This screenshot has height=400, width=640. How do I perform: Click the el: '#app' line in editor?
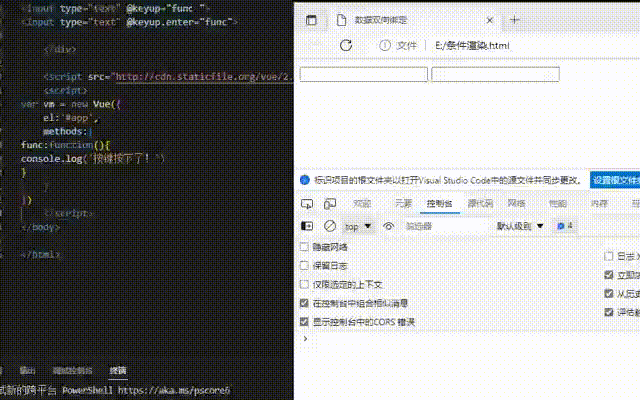(71, 118)
